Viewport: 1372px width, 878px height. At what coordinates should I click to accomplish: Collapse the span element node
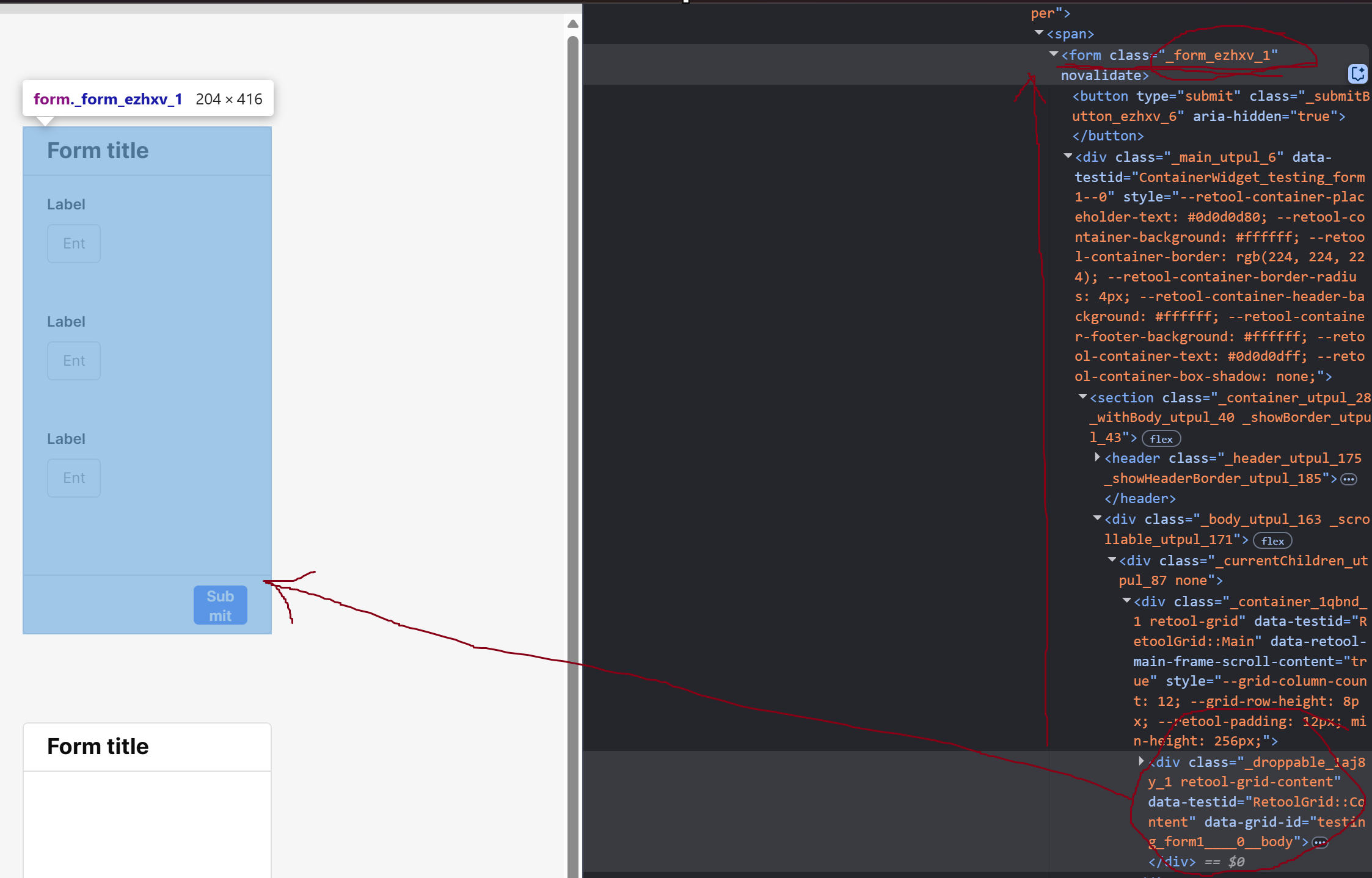(x=1039, y=33)
